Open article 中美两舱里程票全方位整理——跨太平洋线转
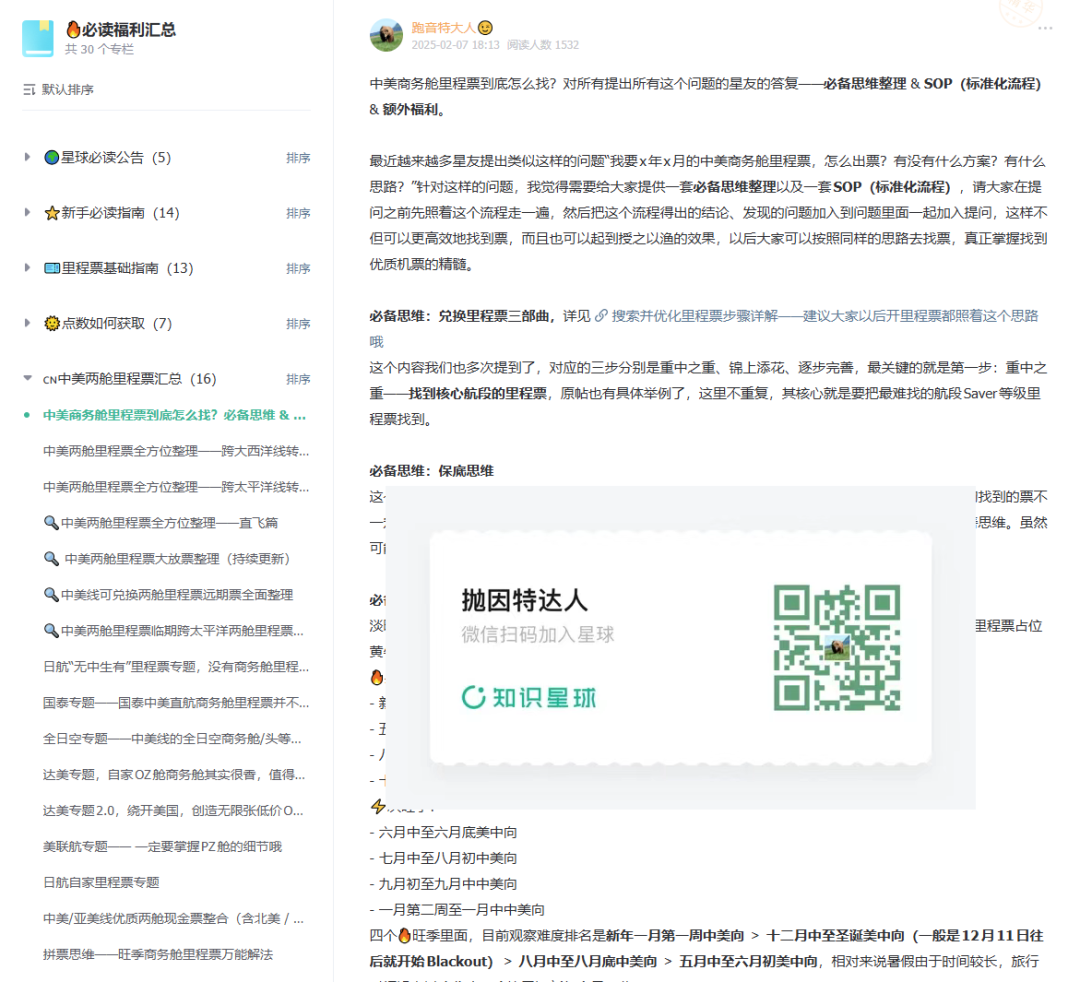The image size is (1080, 982). pyautogui.click(x=176, y=487)
